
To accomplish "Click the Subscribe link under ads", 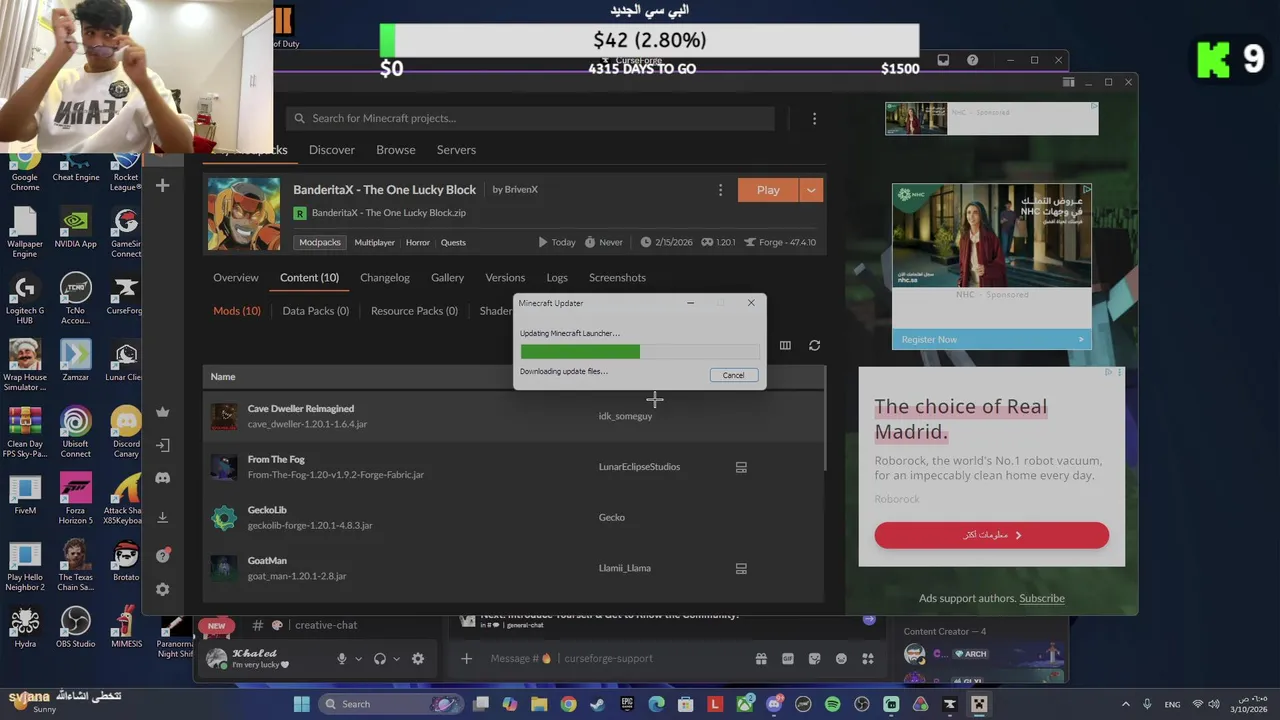I will tap(1042, 598).
